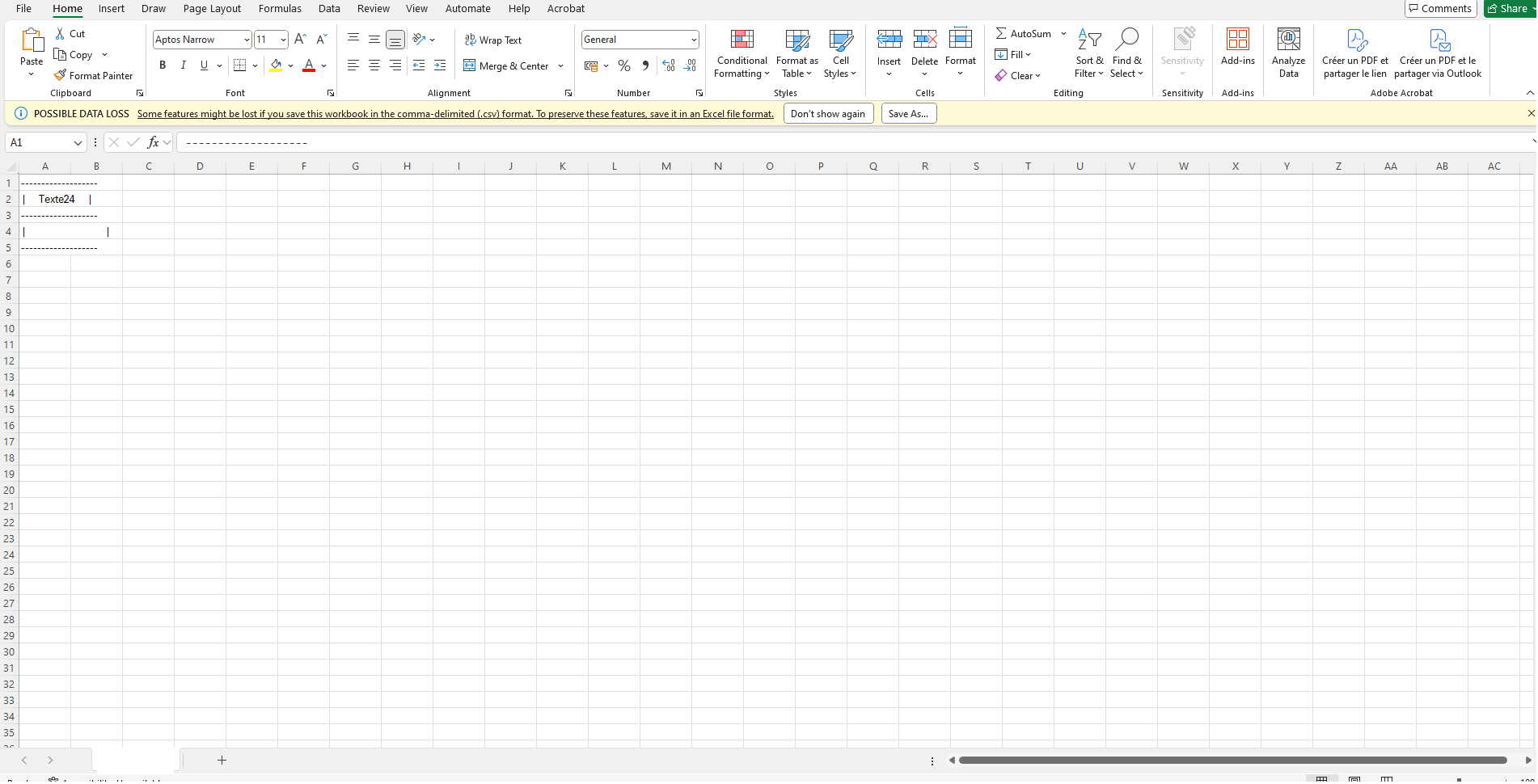The image size is (1538, 784).
Task: Expand the number format General dropdown
Action: pyautogui.click(x=694, y=40)
